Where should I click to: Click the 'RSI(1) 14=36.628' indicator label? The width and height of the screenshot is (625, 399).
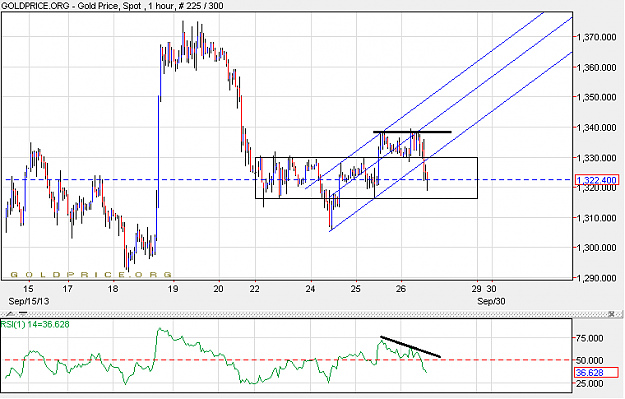click(x=35, y=324)
